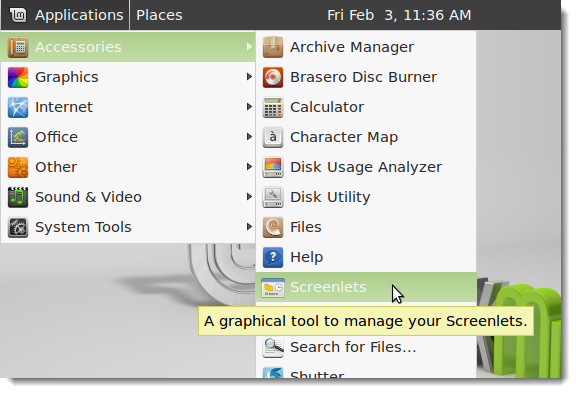Click the Accessories category icon
Image resolution: width=576 pixels, height=393 pixels.
(x=18, y=47)
